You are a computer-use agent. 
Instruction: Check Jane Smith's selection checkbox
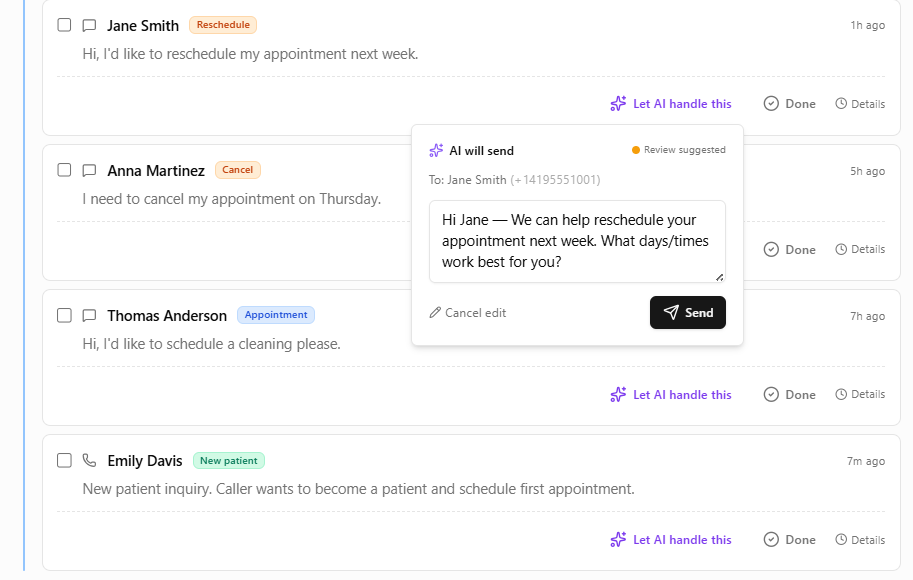click(x=64, y=25)
